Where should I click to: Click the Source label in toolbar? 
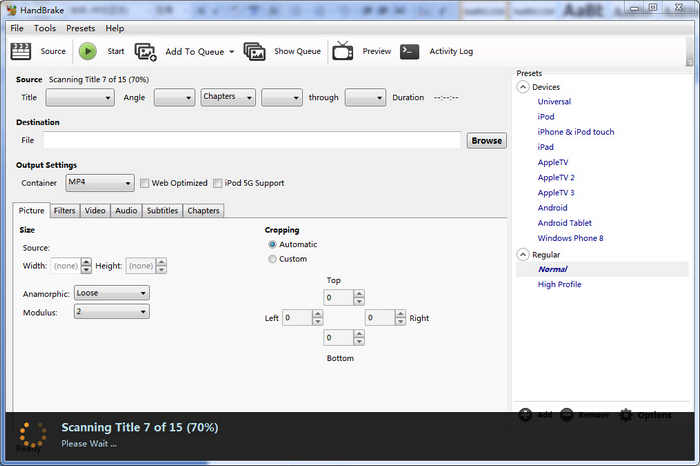(x=53, y=51)
